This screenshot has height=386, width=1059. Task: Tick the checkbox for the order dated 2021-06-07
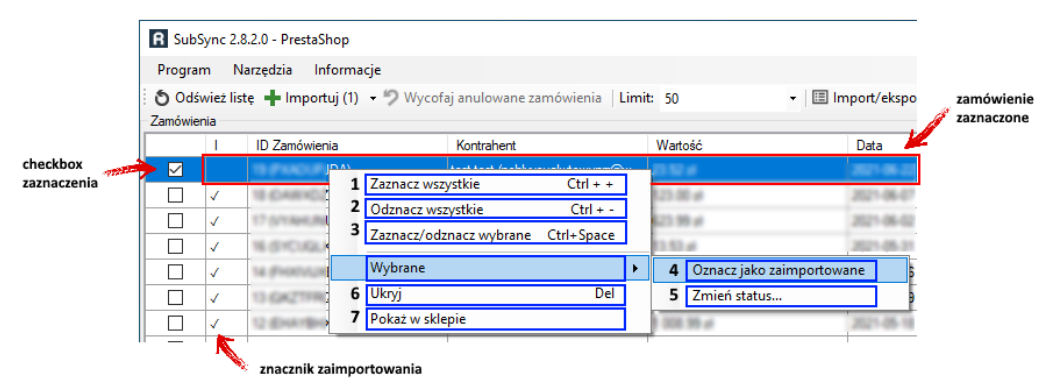pyautogui.click(x=175, y=196)
